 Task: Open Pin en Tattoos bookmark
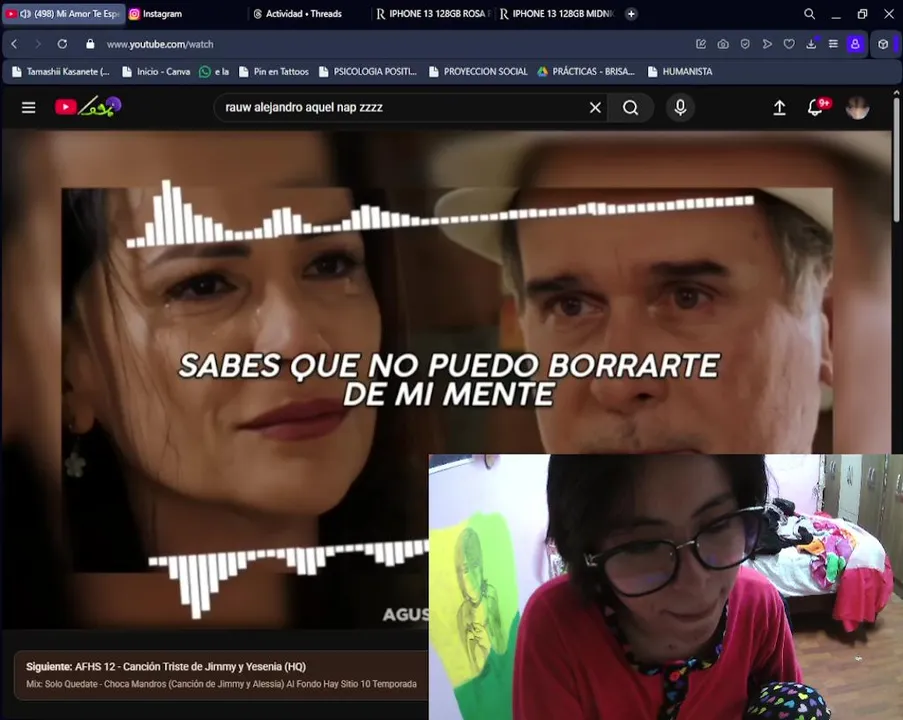274,71
